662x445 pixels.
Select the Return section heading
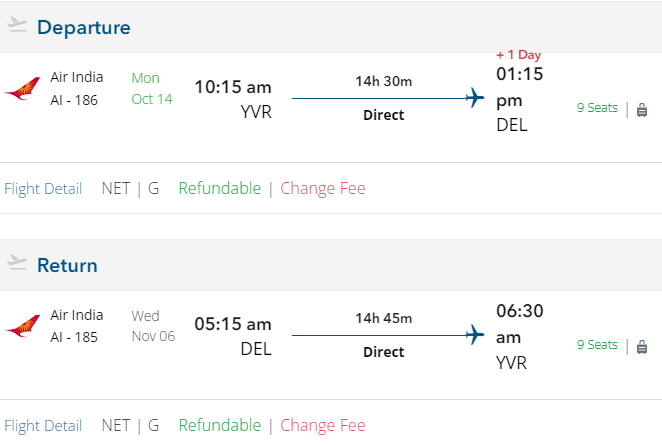[x=67, y=265]
